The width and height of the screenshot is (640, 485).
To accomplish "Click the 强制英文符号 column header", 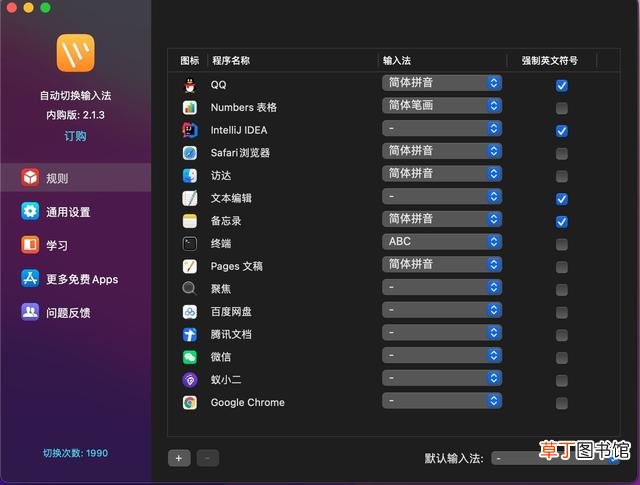I will [x=549, y=61].
